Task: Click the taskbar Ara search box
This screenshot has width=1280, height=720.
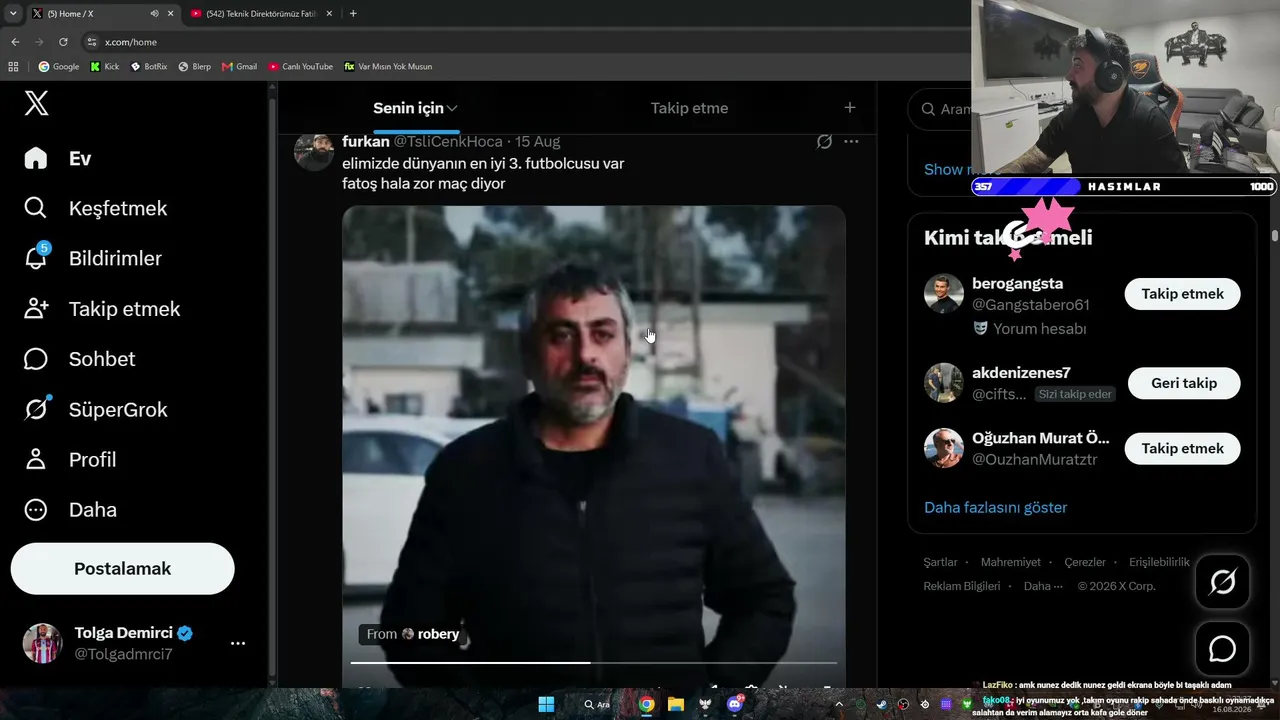Action: click(597, 704)
